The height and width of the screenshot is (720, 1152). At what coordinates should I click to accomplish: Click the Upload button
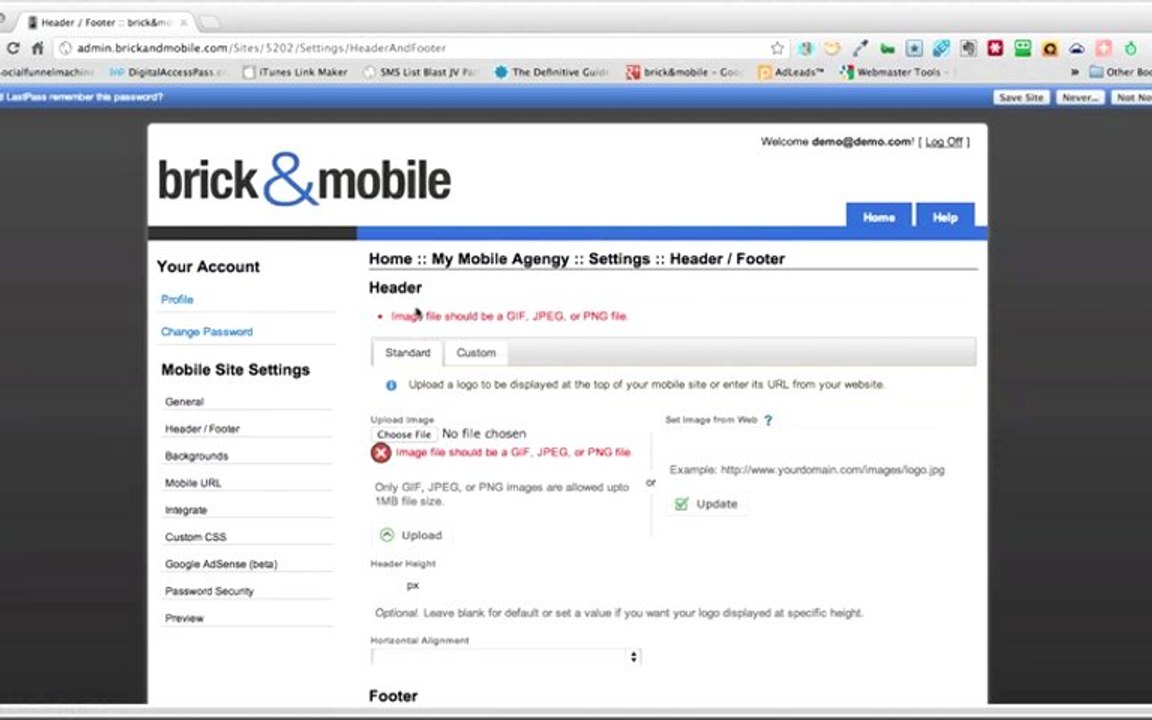411,535
